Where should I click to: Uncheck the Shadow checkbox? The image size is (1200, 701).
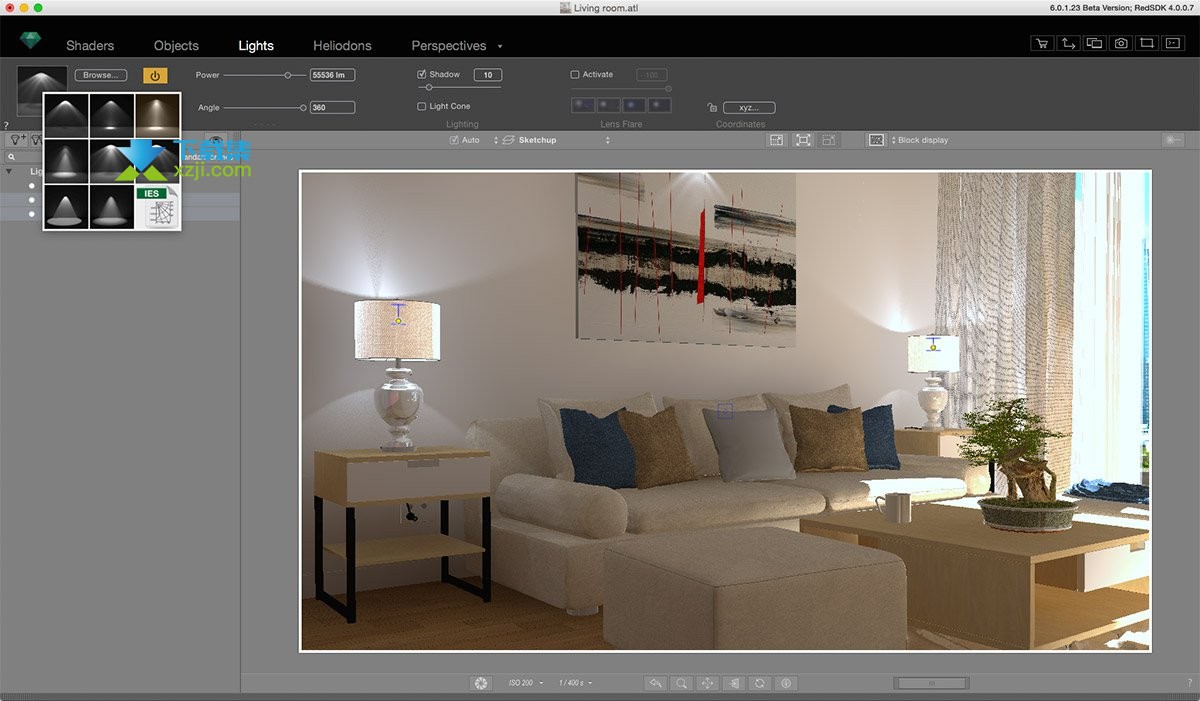[422, 75]
